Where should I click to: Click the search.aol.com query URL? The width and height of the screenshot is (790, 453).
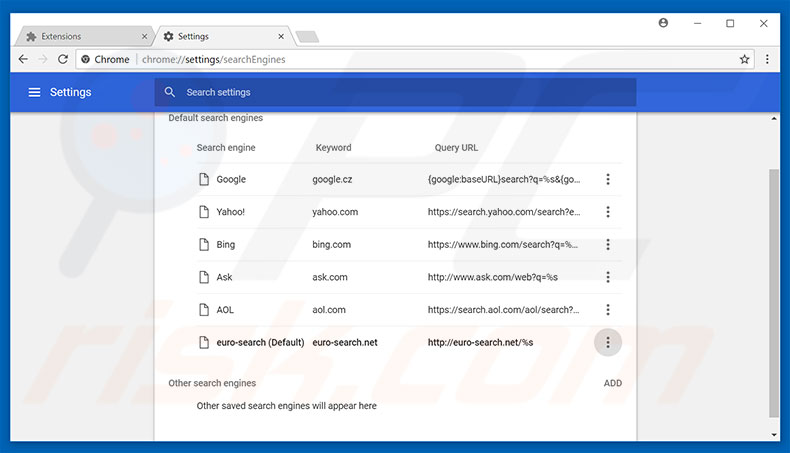[503, 309]
